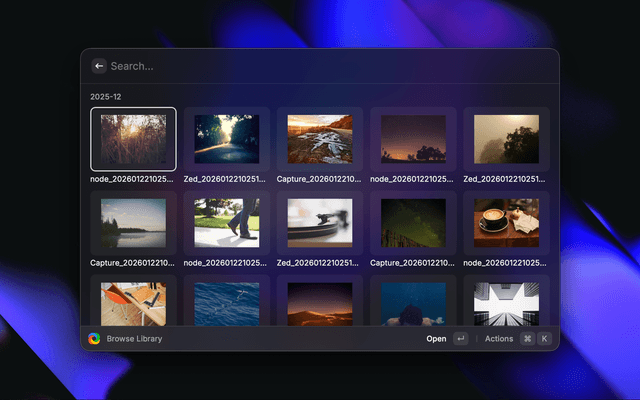Click the back arrow icon
Screen dimensions: 640x400
pos(99,66)
